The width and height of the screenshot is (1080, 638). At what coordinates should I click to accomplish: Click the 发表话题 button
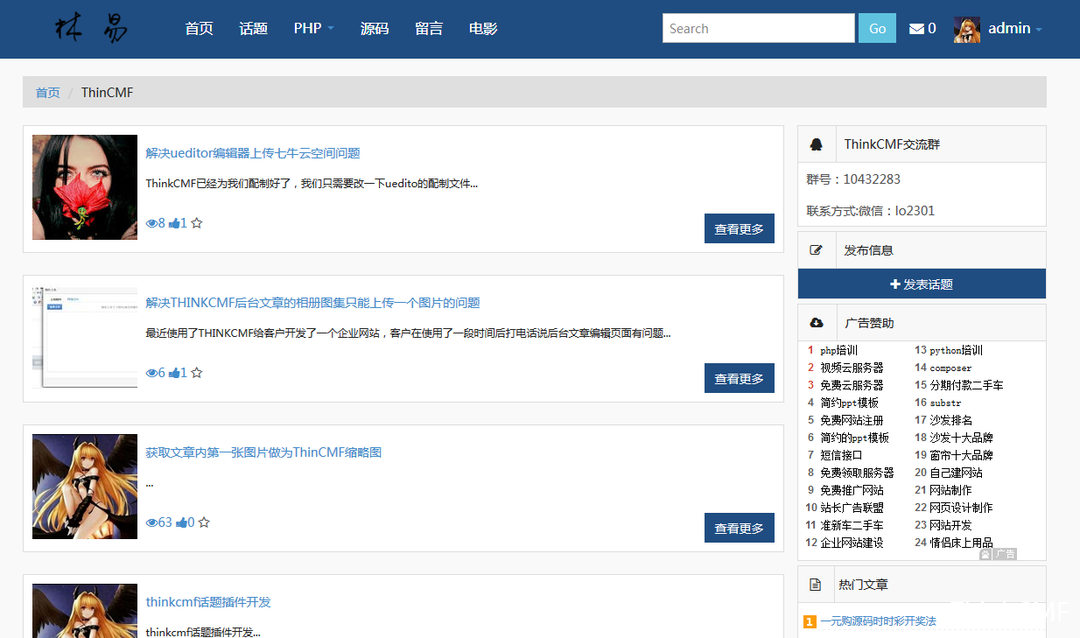tap(922, 284)
